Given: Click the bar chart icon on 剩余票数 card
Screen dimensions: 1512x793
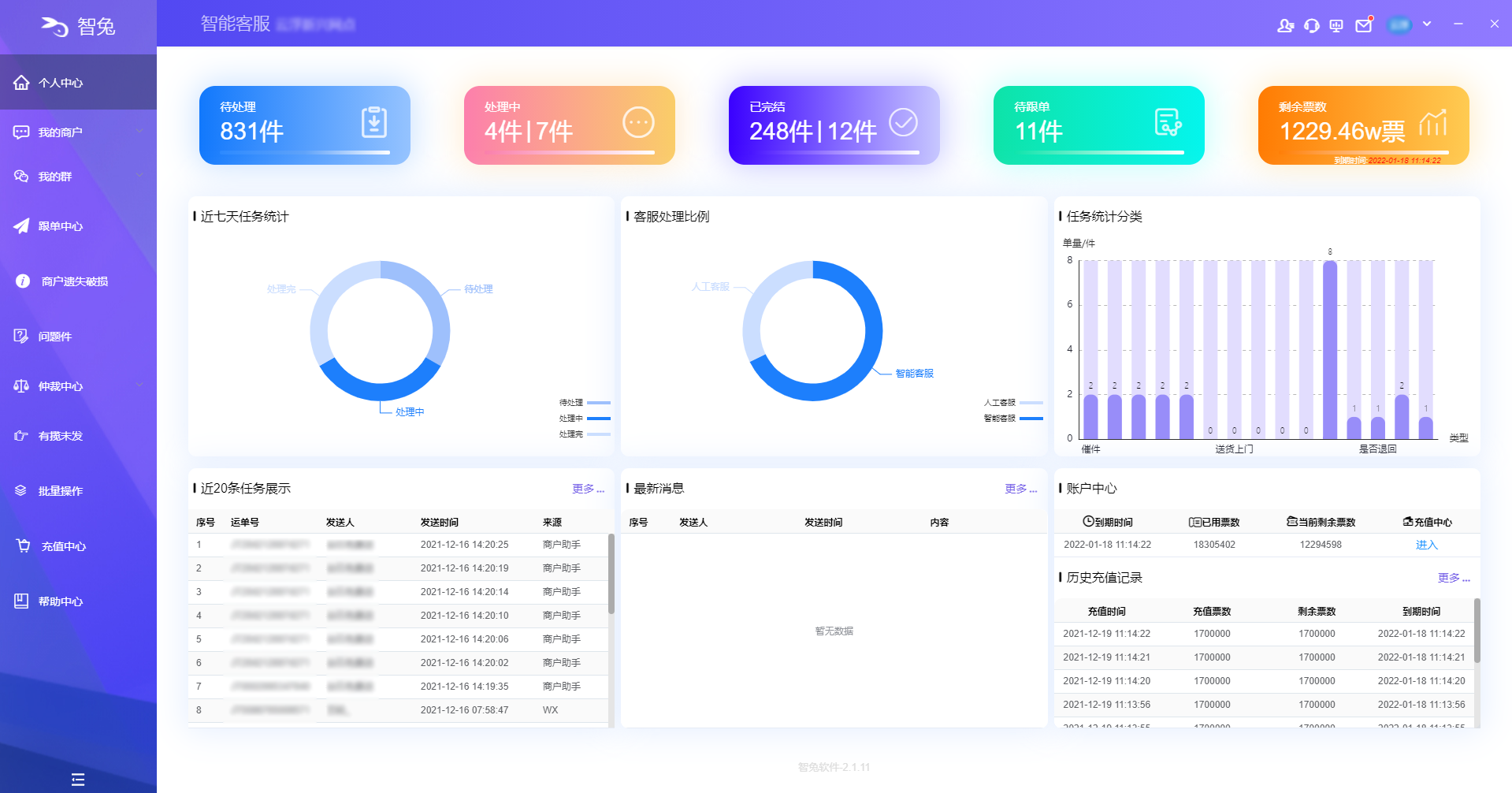Looking at the screenshot, I should pos(1433,122).
